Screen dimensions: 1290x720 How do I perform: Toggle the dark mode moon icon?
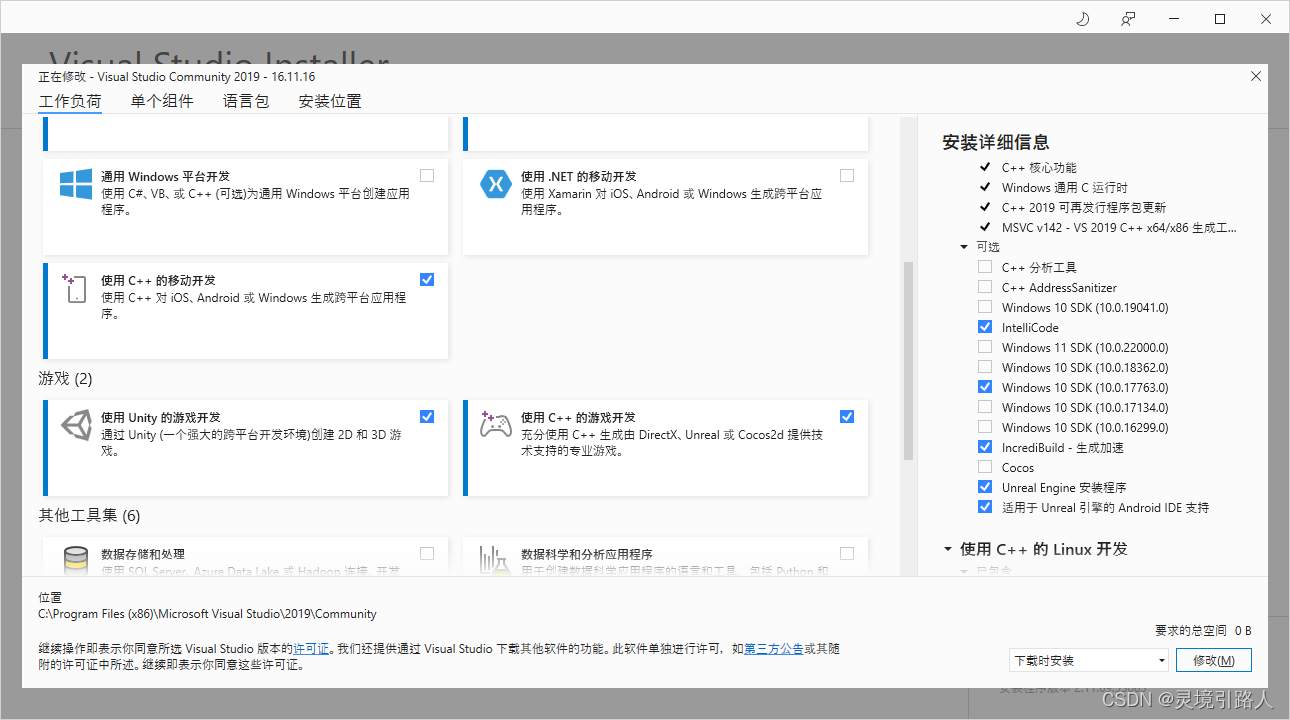tap(1082, 19)
